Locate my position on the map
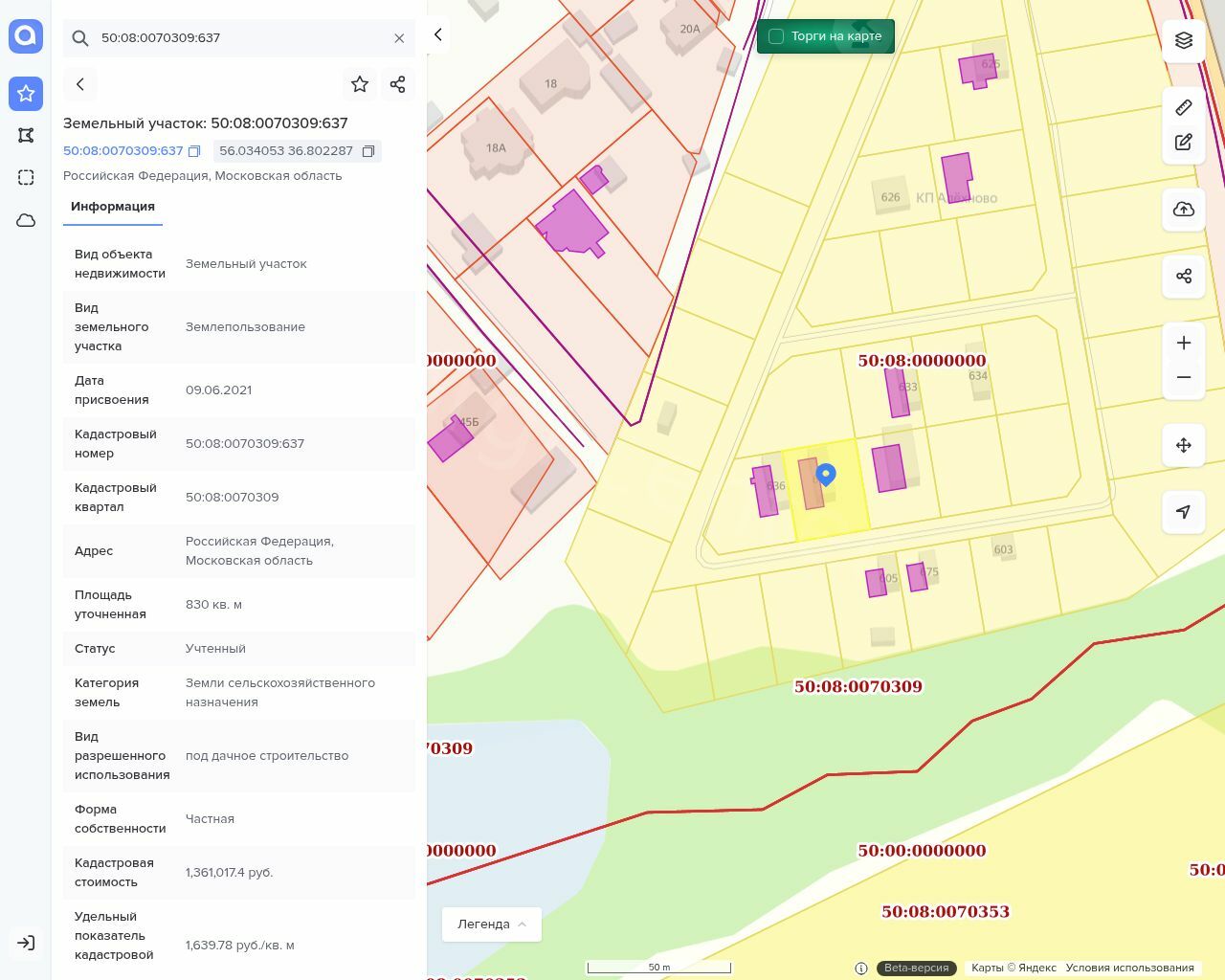Image resolution: width=1225 pixels, height=980 pixels. (x=1184, y=512)
